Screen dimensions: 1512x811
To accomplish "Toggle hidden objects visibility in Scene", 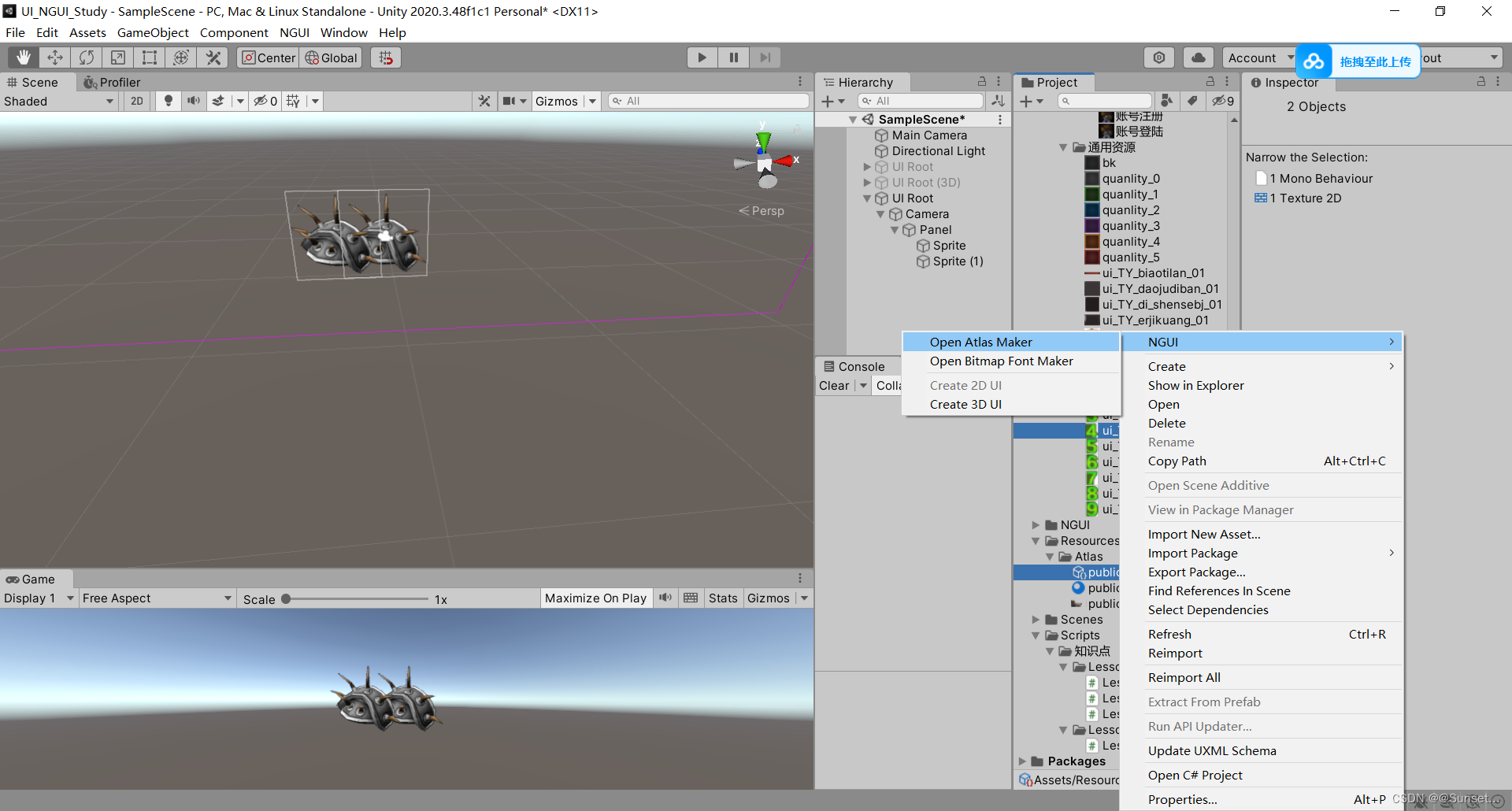I will pos(265,101).
